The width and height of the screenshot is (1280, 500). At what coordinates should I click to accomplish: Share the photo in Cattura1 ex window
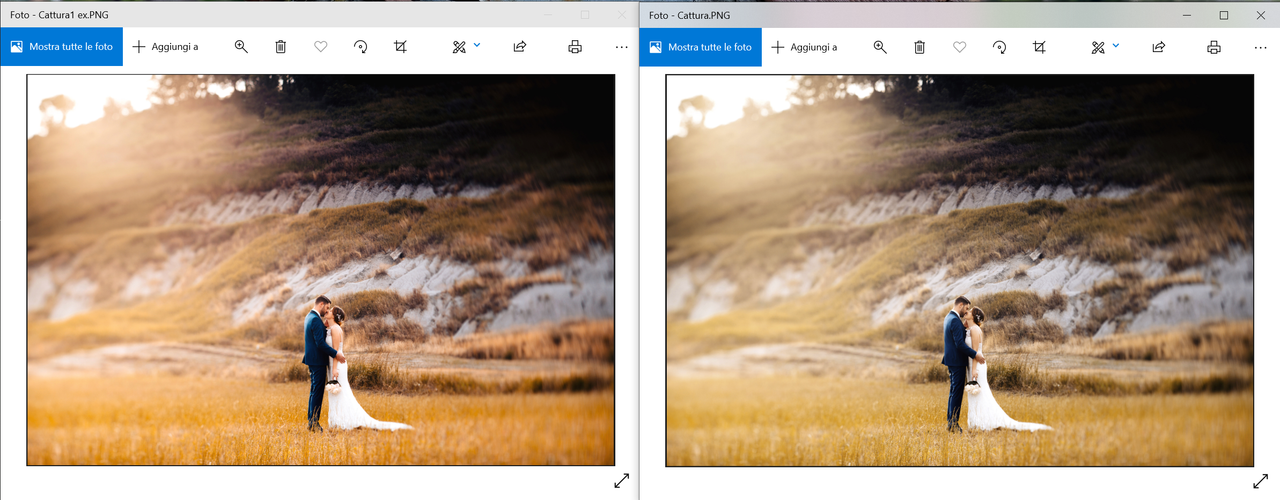[520, 47]
